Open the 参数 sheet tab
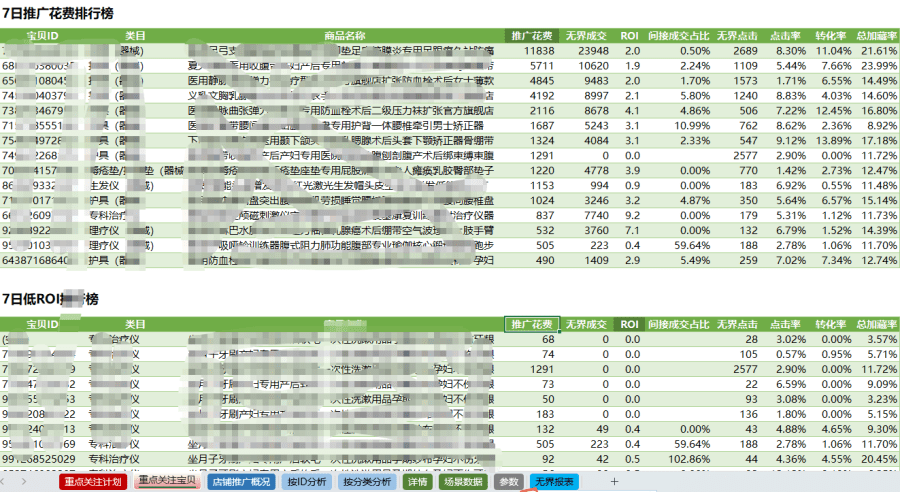Screen dimensions: 900x492 click(x=509, y=482)
